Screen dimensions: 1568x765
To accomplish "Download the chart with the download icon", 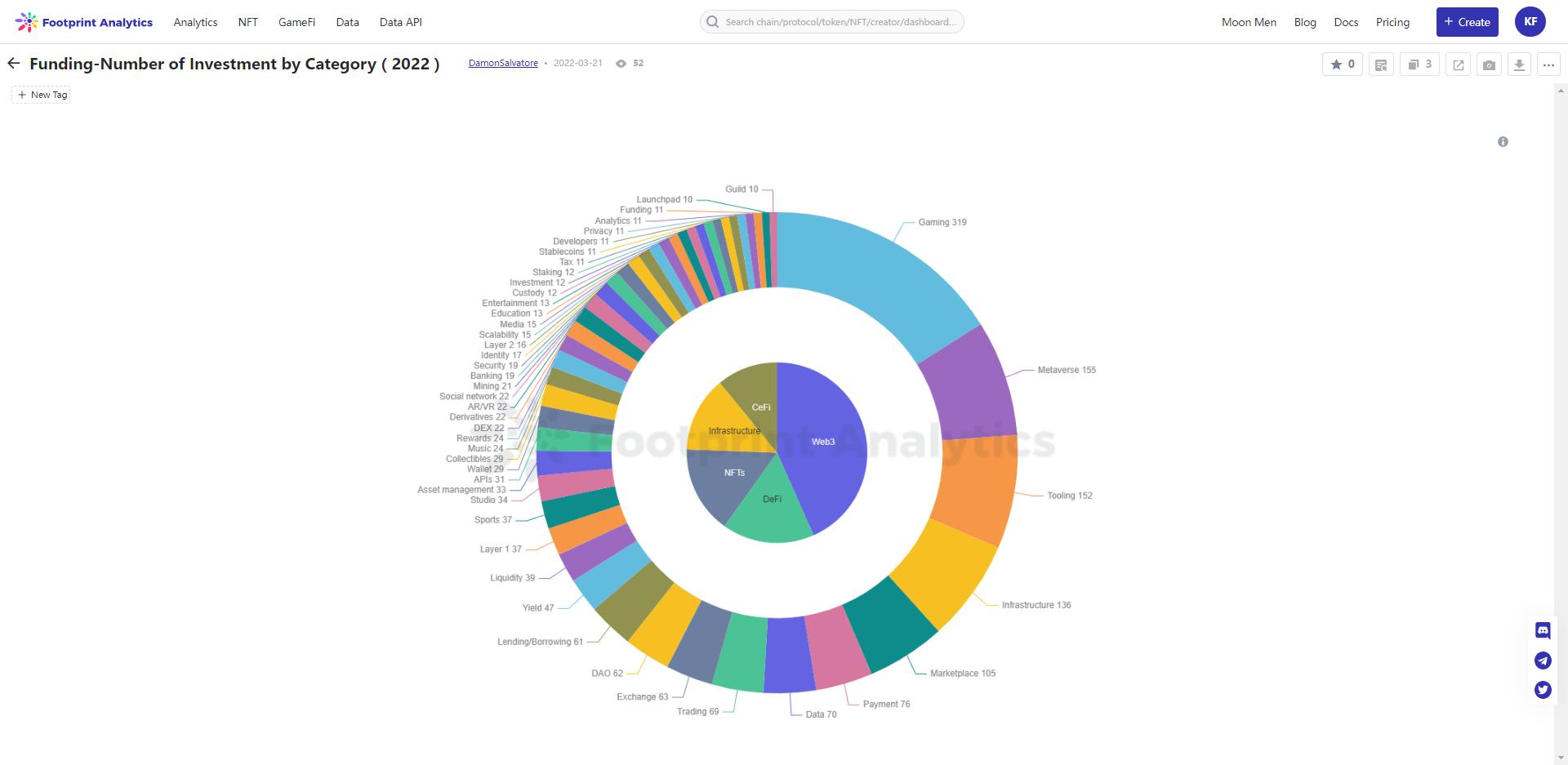I will click(x=1518, y=64).
